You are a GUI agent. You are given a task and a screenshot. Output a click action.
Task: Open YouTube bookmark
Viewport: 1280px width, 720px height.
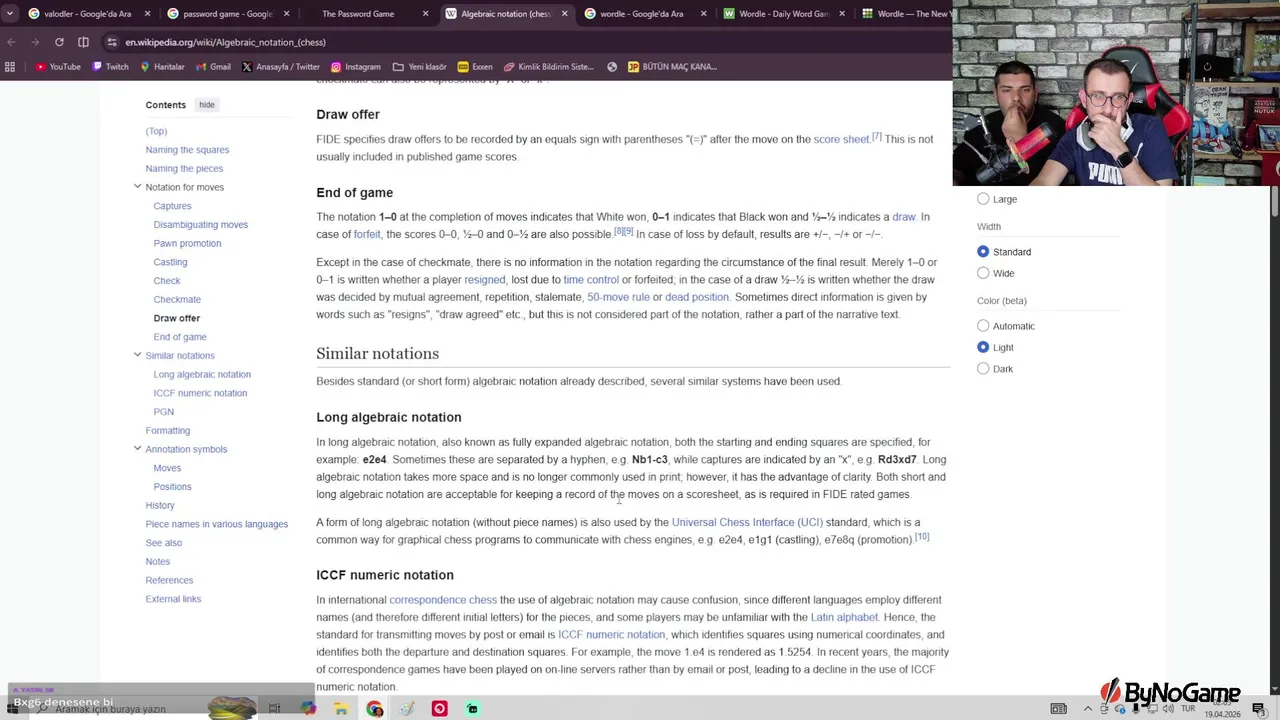point(58,67)
